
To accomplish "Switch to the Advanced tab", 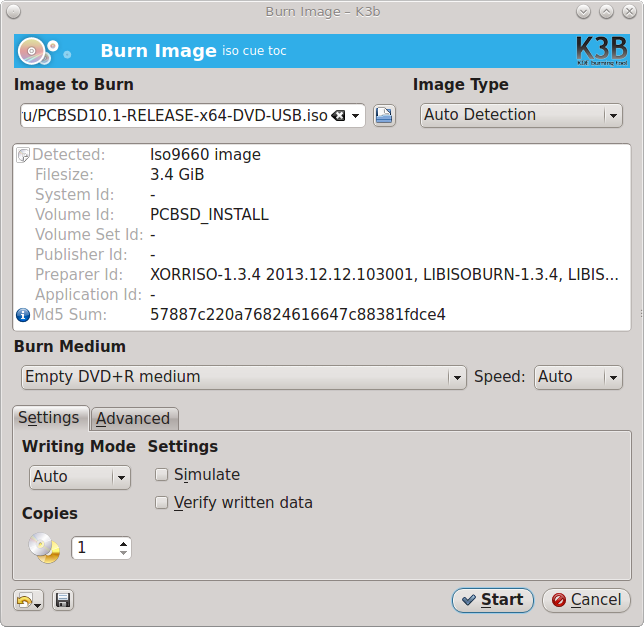I will click(133, 418).
